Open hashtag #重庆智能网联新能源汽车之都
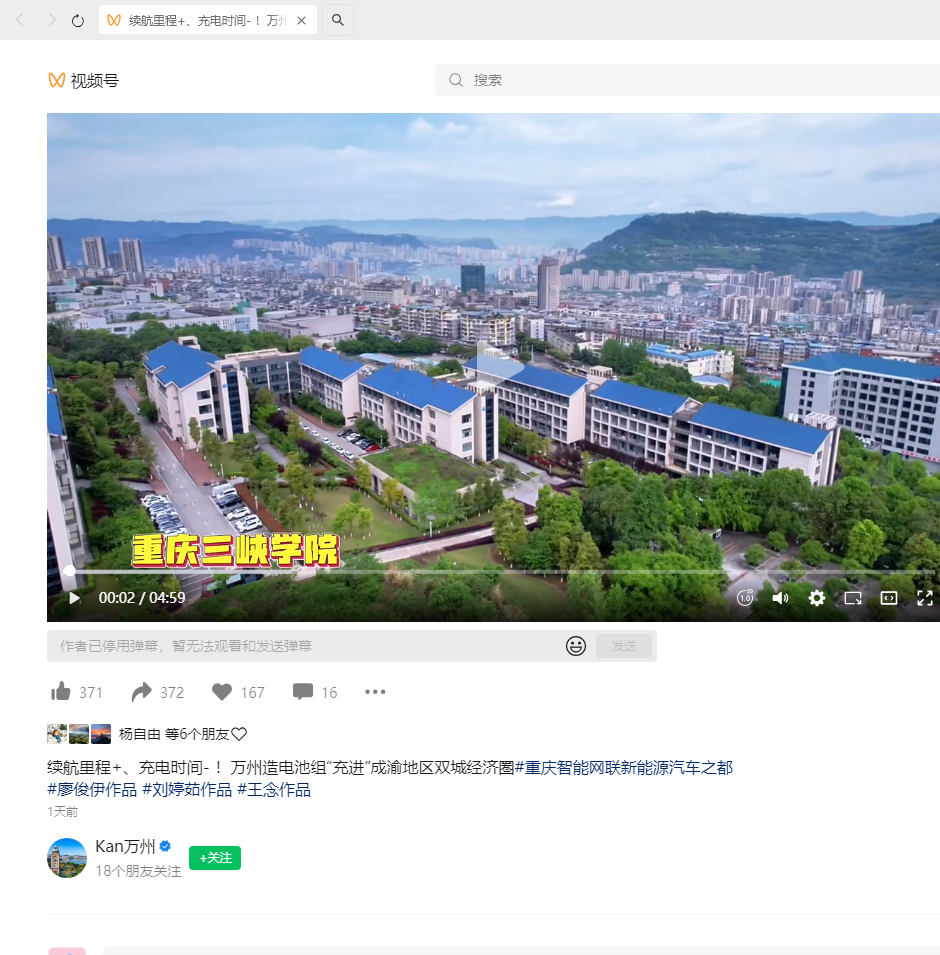 click(624, 768)
